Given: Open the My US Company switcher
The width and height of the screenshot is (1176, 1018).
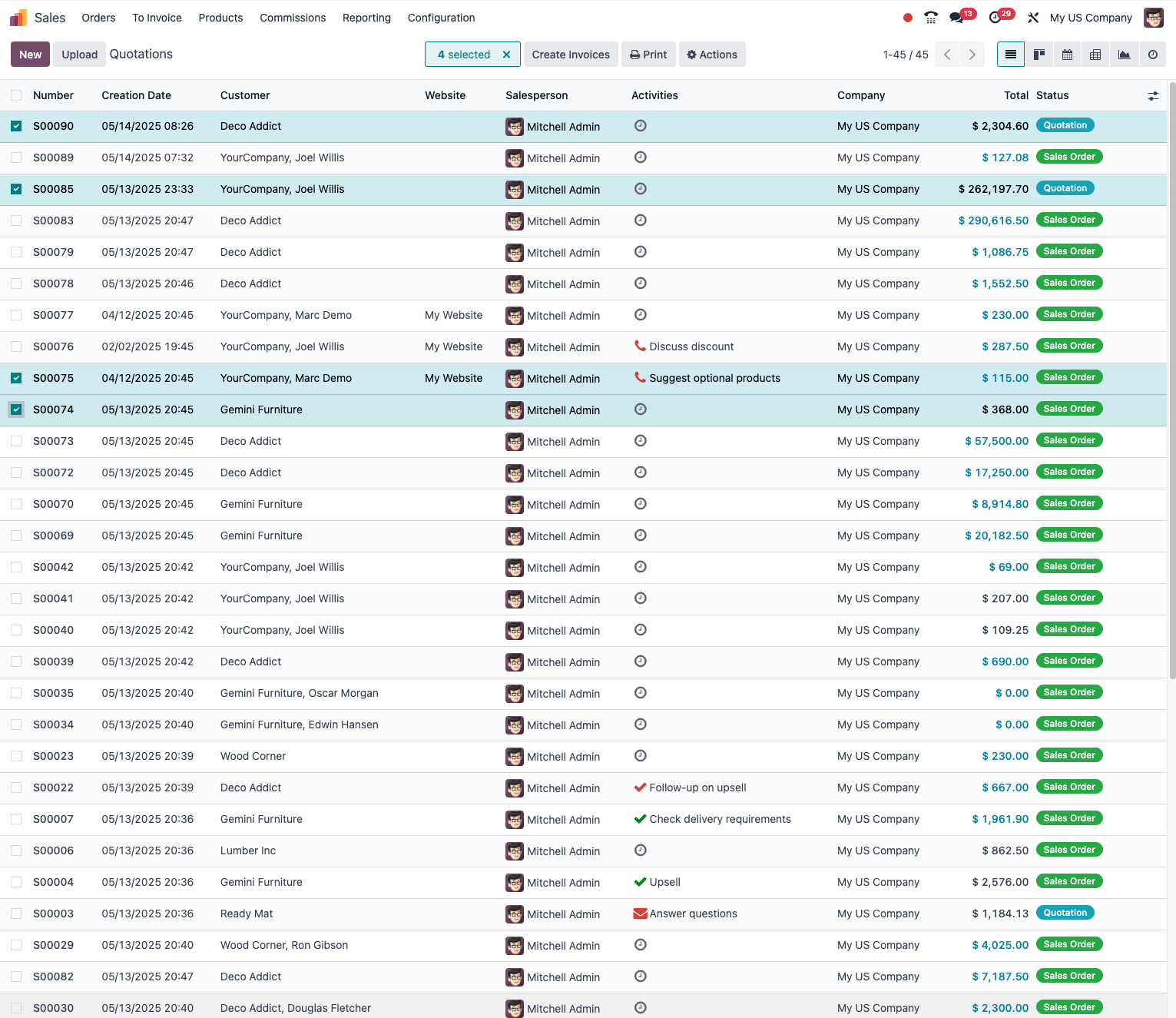Looking at the screenshot, I should (x=1091, y=18).
